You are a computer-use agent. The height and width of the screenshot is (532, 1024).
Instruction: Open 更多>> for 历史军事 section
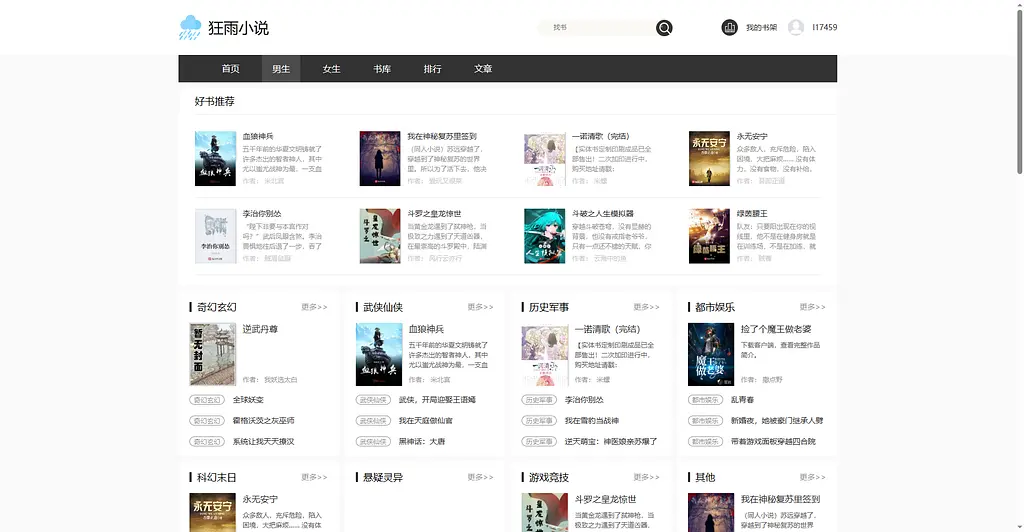646,307
